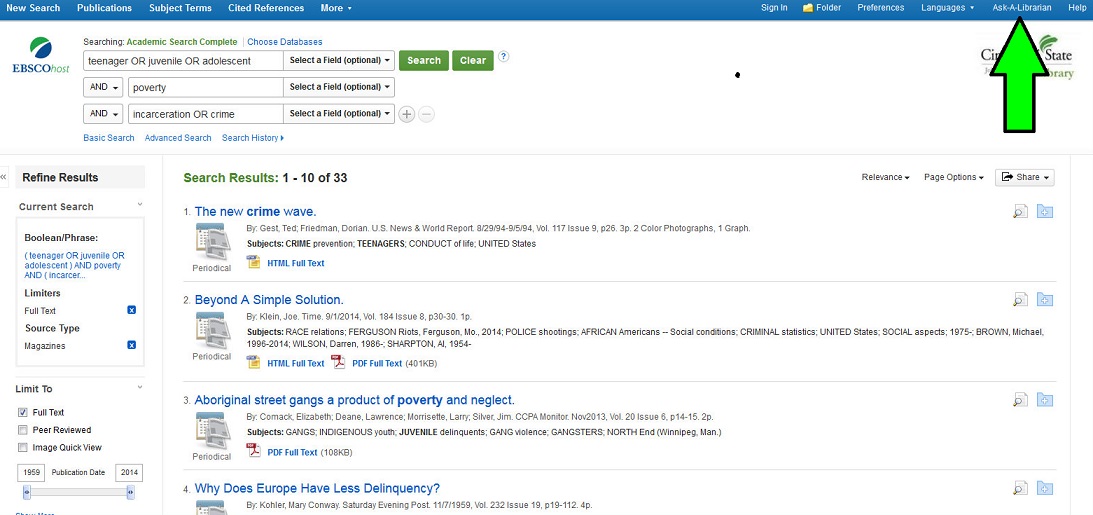Expand Search History

coord(253,138)
